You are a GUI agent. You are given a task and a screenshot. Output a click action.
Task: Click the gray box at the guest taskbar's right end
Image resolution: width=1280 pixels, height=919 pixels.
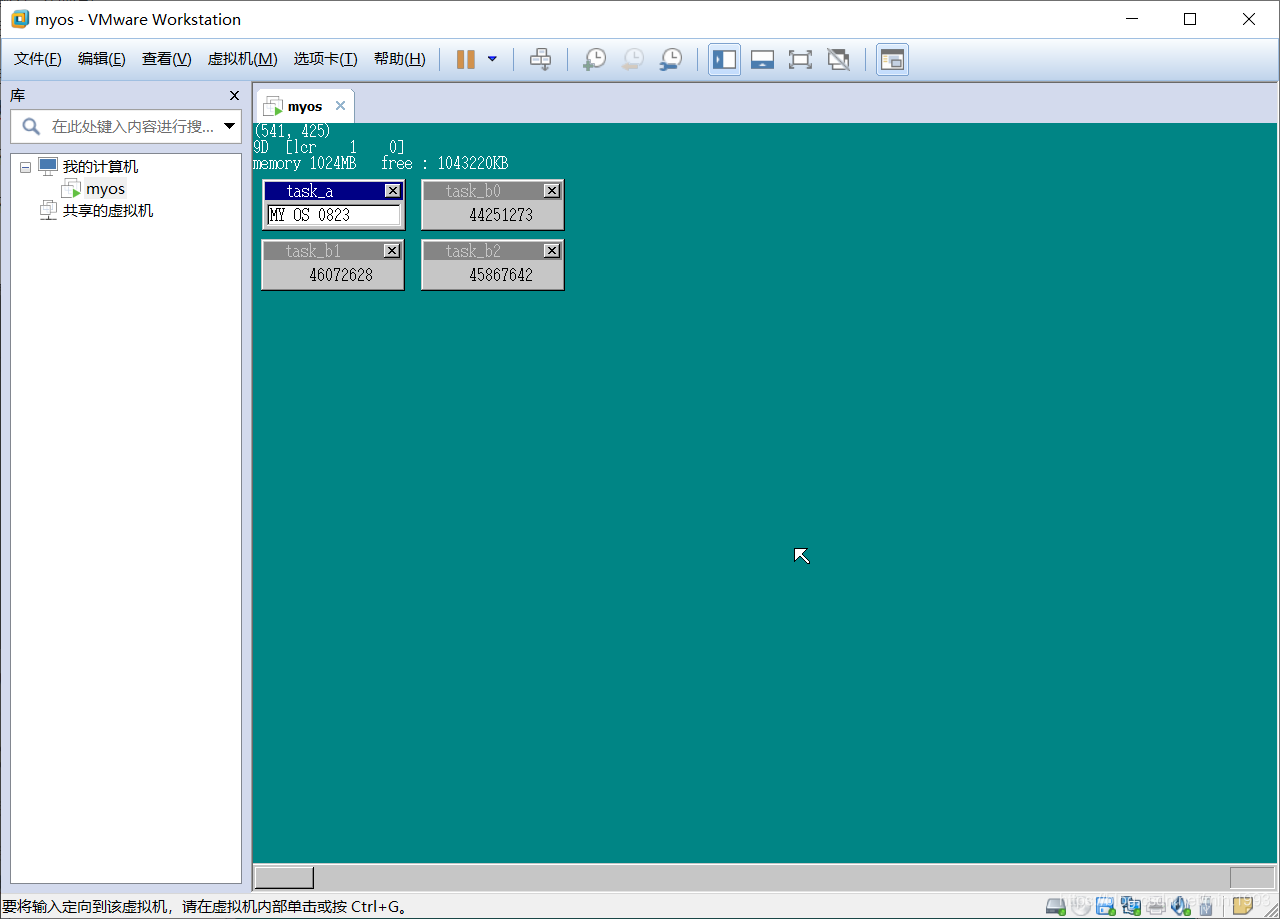point(1252,877)
